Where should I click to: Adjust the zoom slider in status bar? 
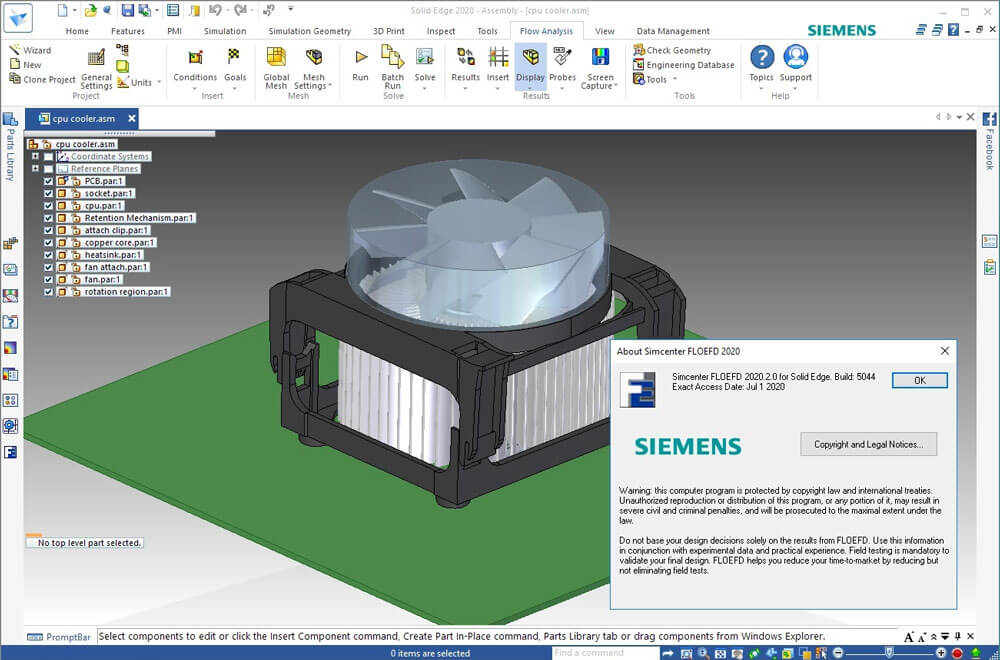(889, 652)
